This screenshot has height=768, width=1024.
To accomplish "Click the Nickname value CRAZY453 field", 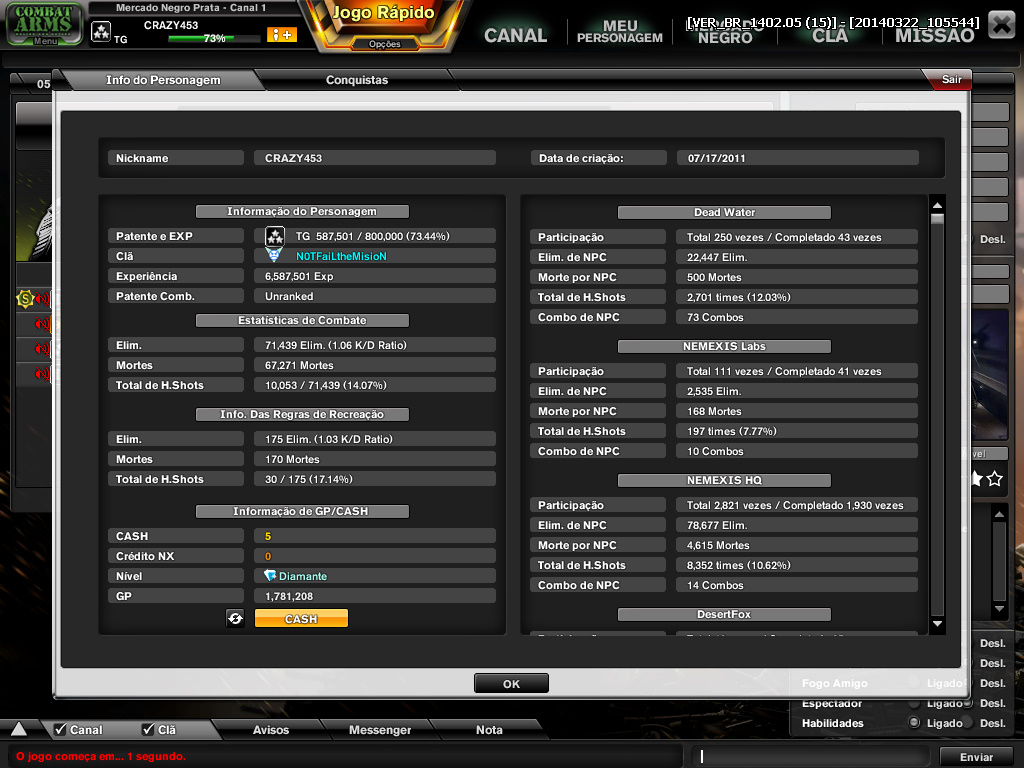I will tap(375, 157).
